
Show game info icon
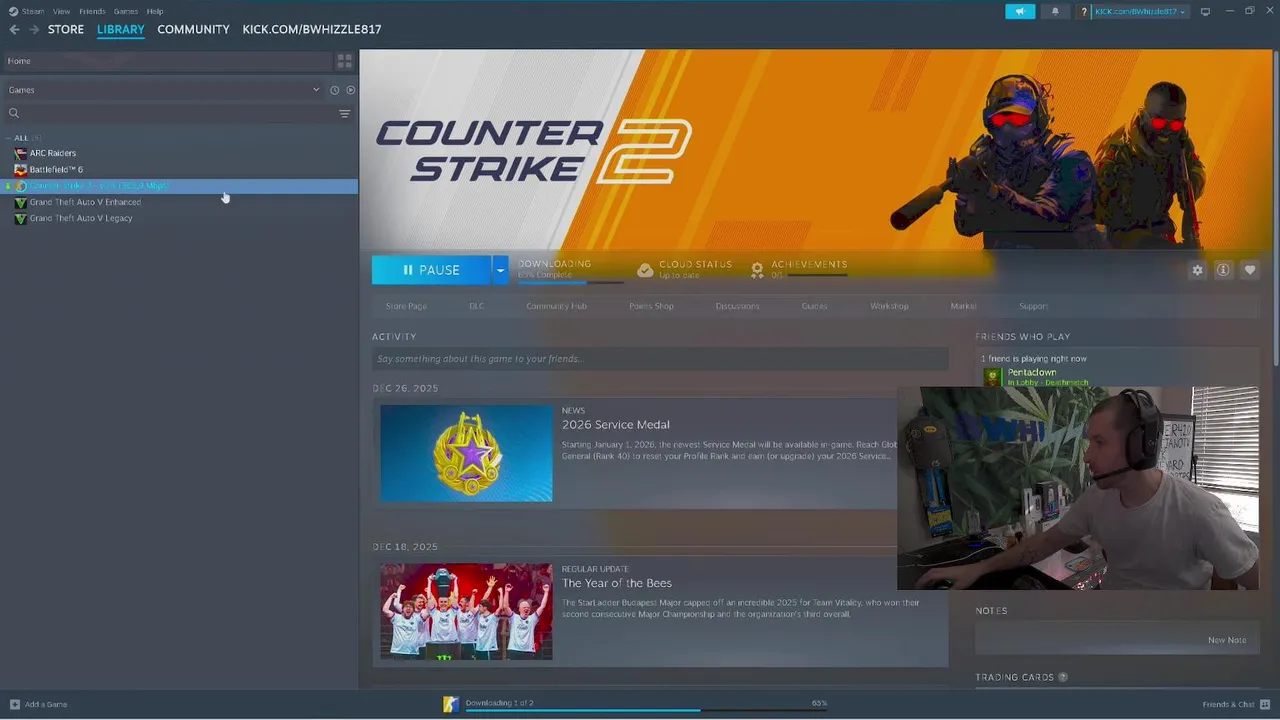click(x=1223, y=270)
